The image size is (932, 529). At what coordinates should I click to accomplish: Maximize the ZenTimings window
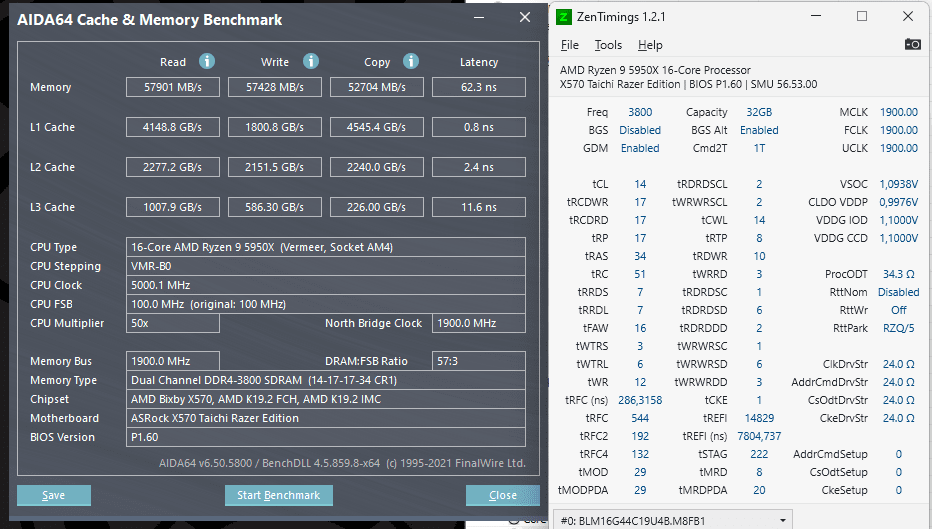pyautogui.click(x=862, y=17)
